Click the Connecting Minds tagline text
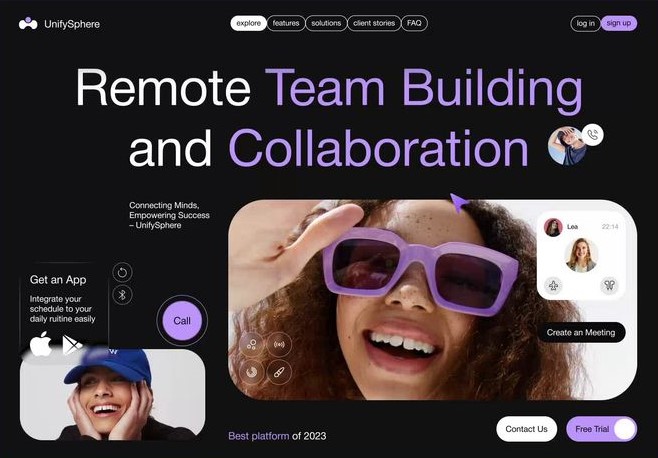The image size is (658, 458). [x=169, y=215]
